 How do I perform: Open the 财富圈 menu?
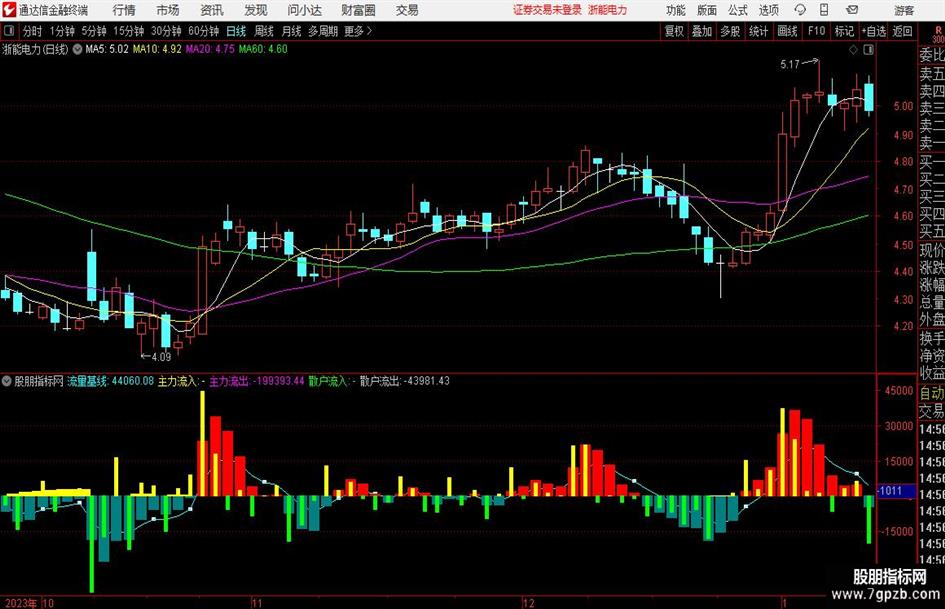point(358,10)
